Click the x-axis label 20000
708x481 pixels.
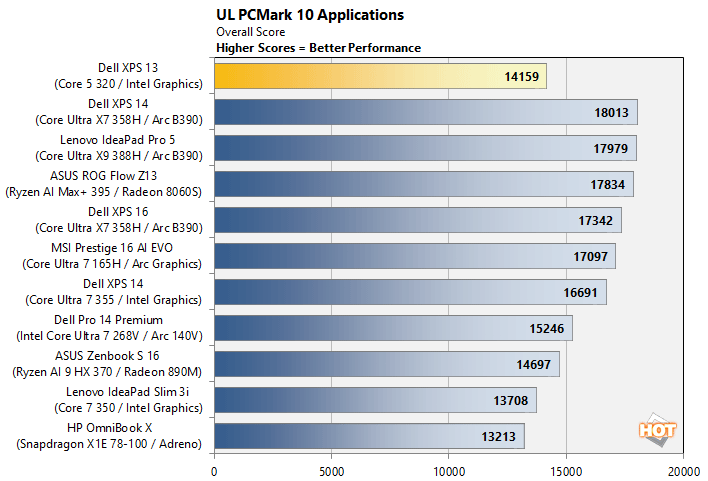click(684, 472)
